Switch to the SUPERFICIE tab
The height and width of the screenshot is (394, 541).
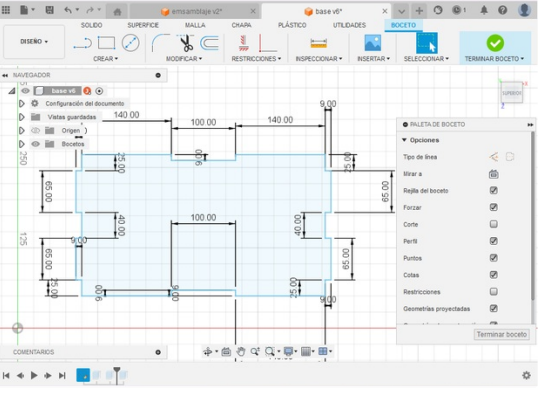[143, 25]
